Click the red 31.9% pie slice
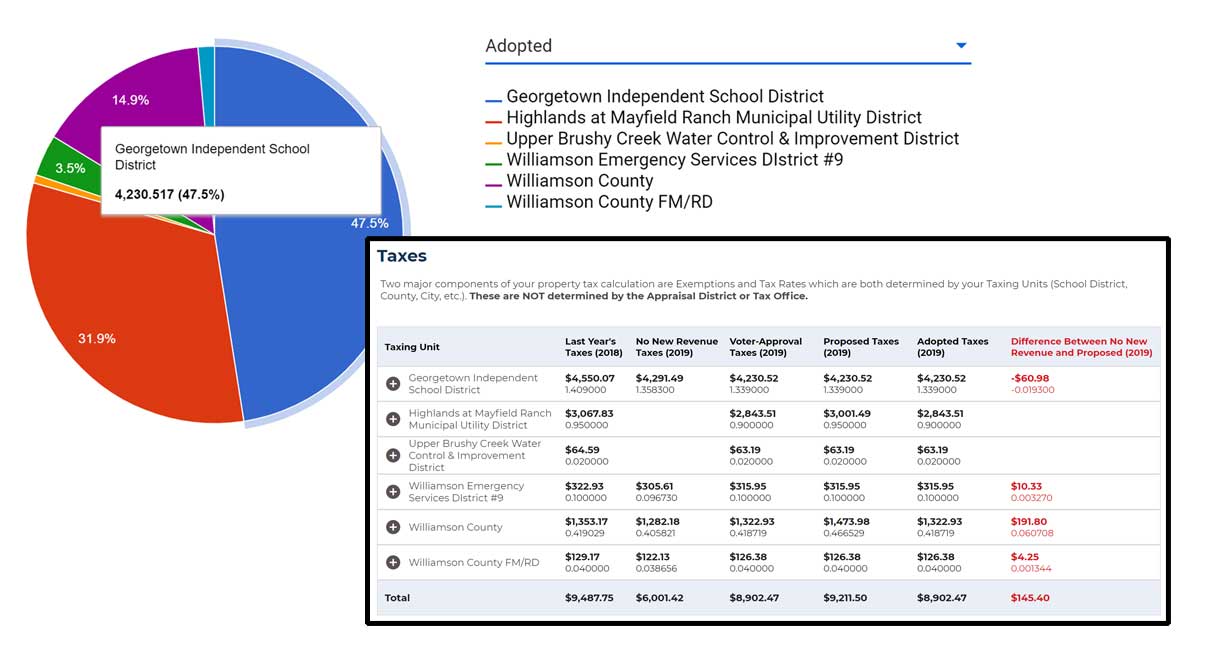The height and width of the screenshot is (659, 1215). (130, 320)
